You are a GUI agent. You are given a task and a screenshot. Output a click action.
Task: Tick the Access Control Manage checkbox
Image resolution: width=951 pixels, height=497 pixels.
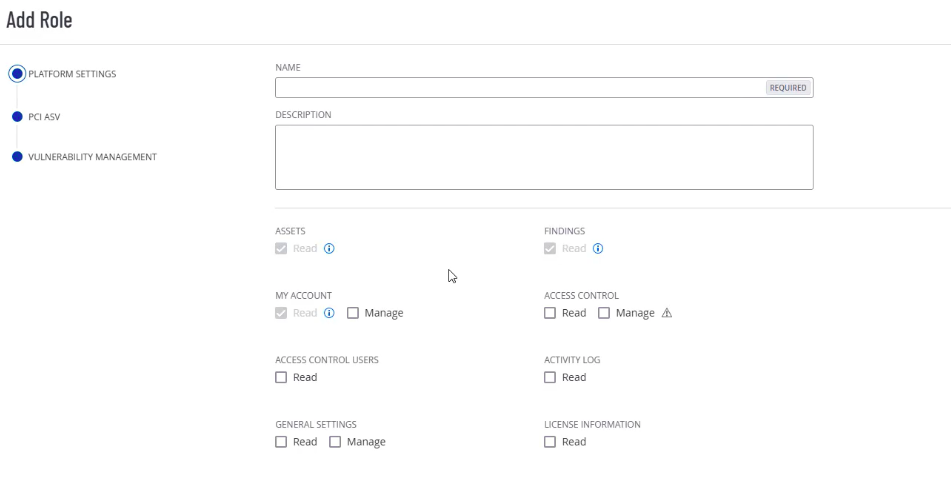pyautogui.click(x=604, y=313)
